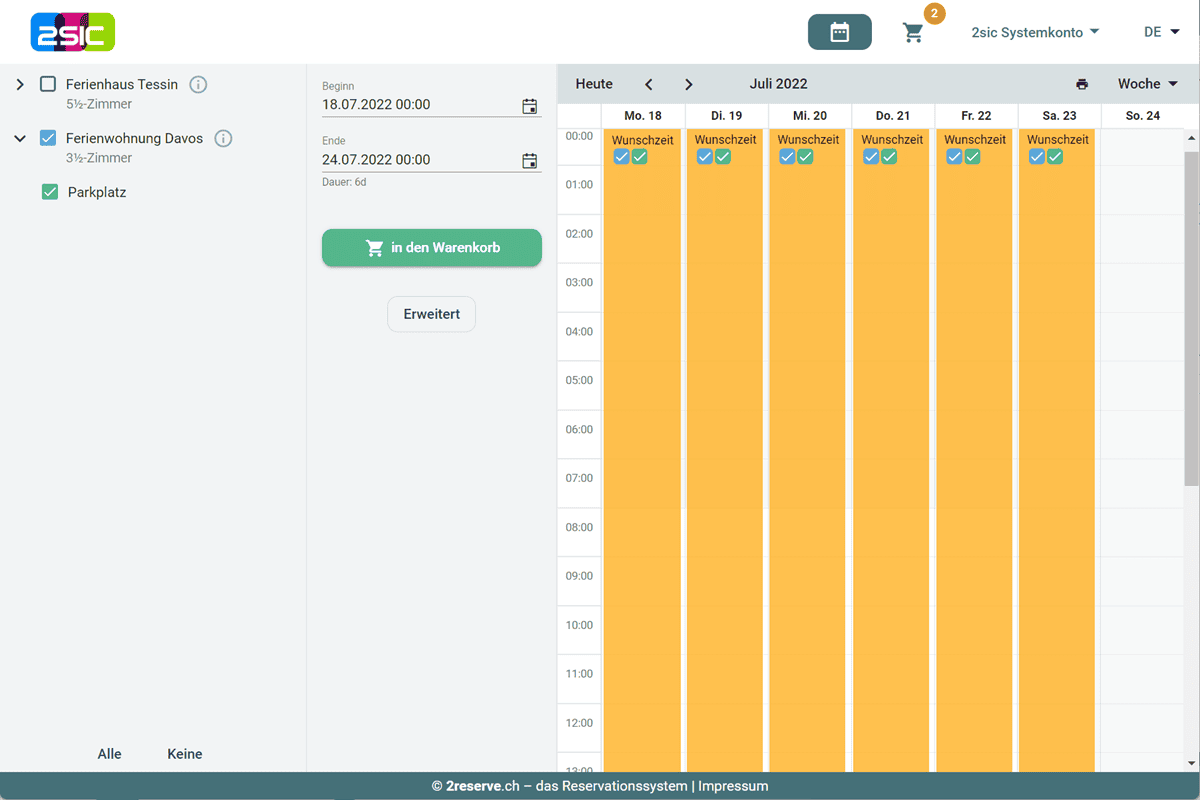Screen dimensions: 1200x800
Task: Open the shopping cart icon
Action: (x=913, y=33)
